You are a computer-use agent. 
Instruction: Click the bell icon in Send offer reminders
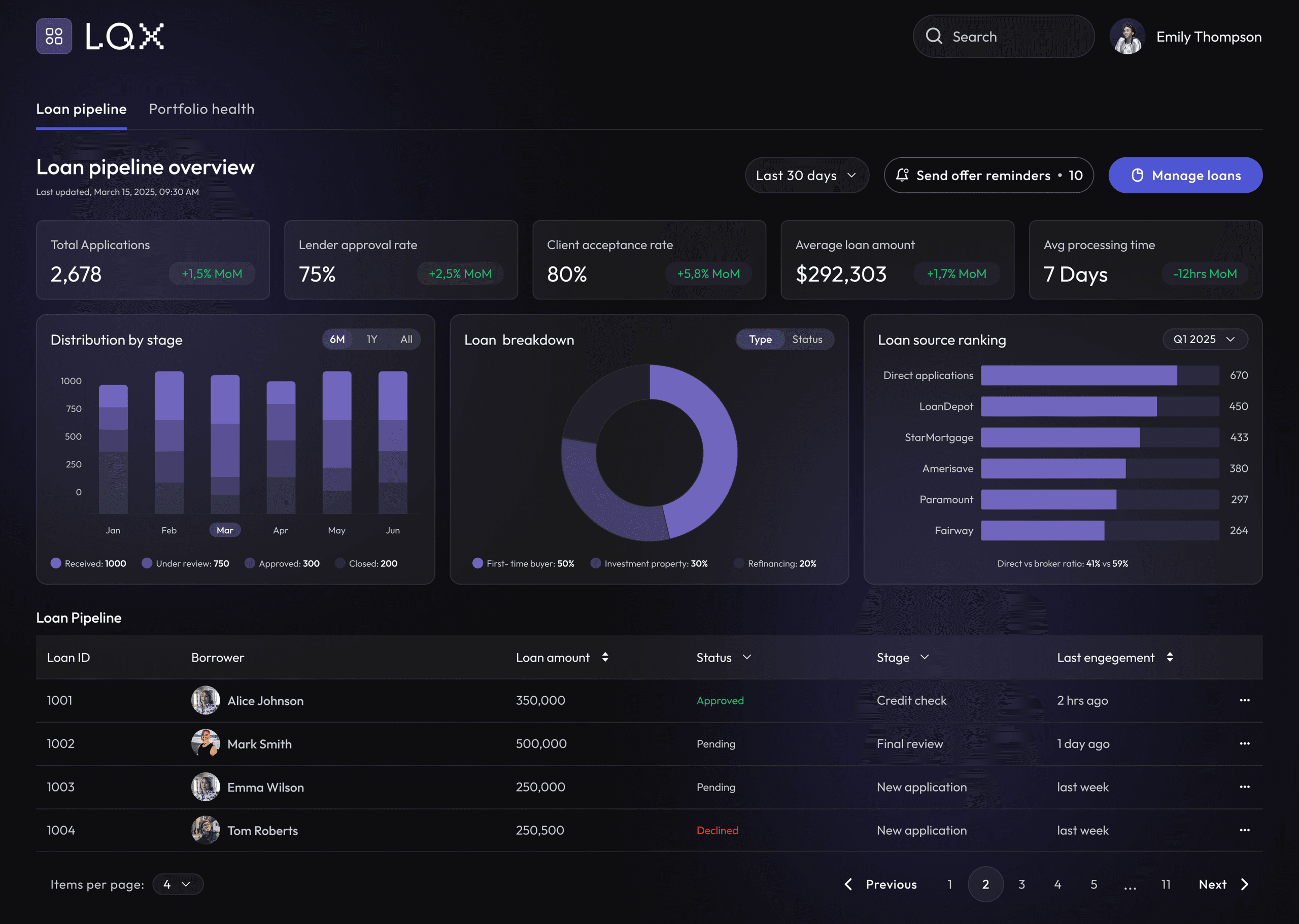(902, 175)
